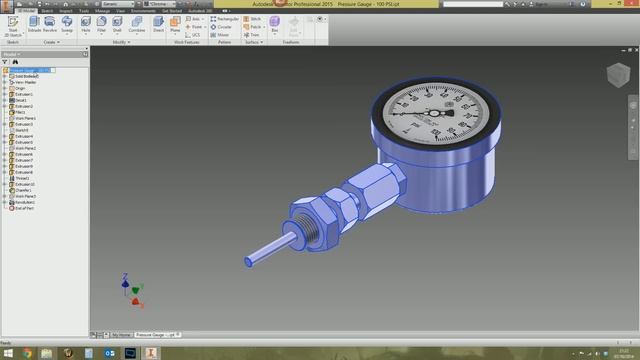Open Outlook from the taskbar
Viewport: 640px width, 360px height.
coord(109,353)
